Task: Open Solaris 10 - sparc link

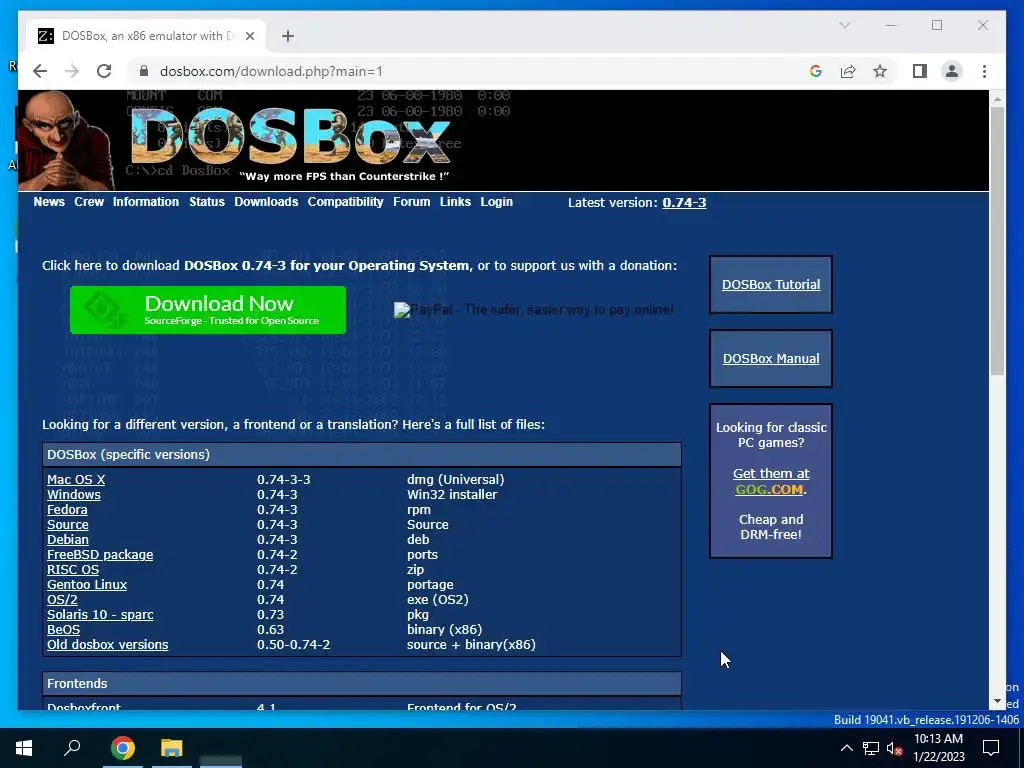Action: [100, 615]
